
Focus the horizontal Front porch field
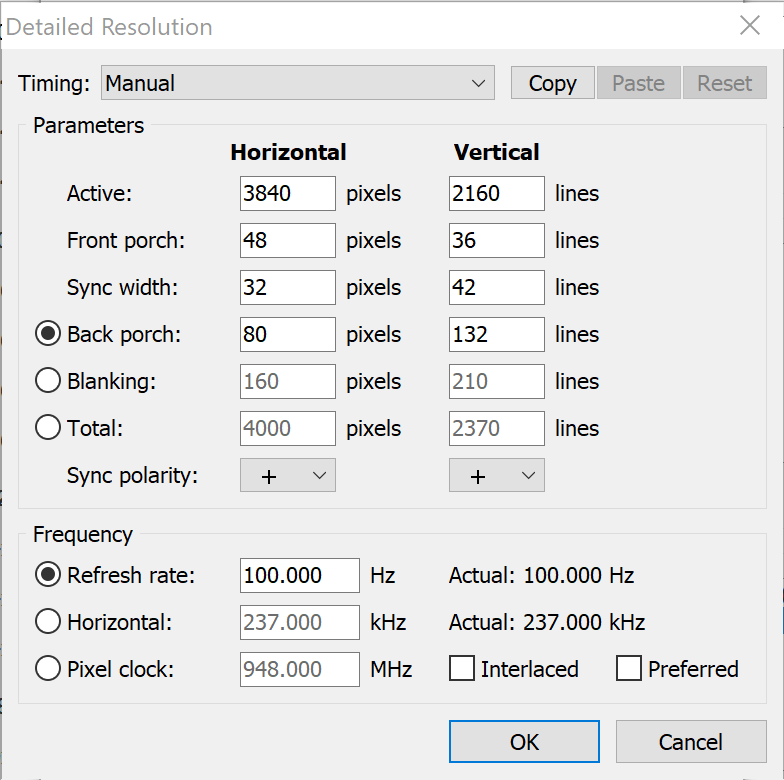[x=288, y=240]
